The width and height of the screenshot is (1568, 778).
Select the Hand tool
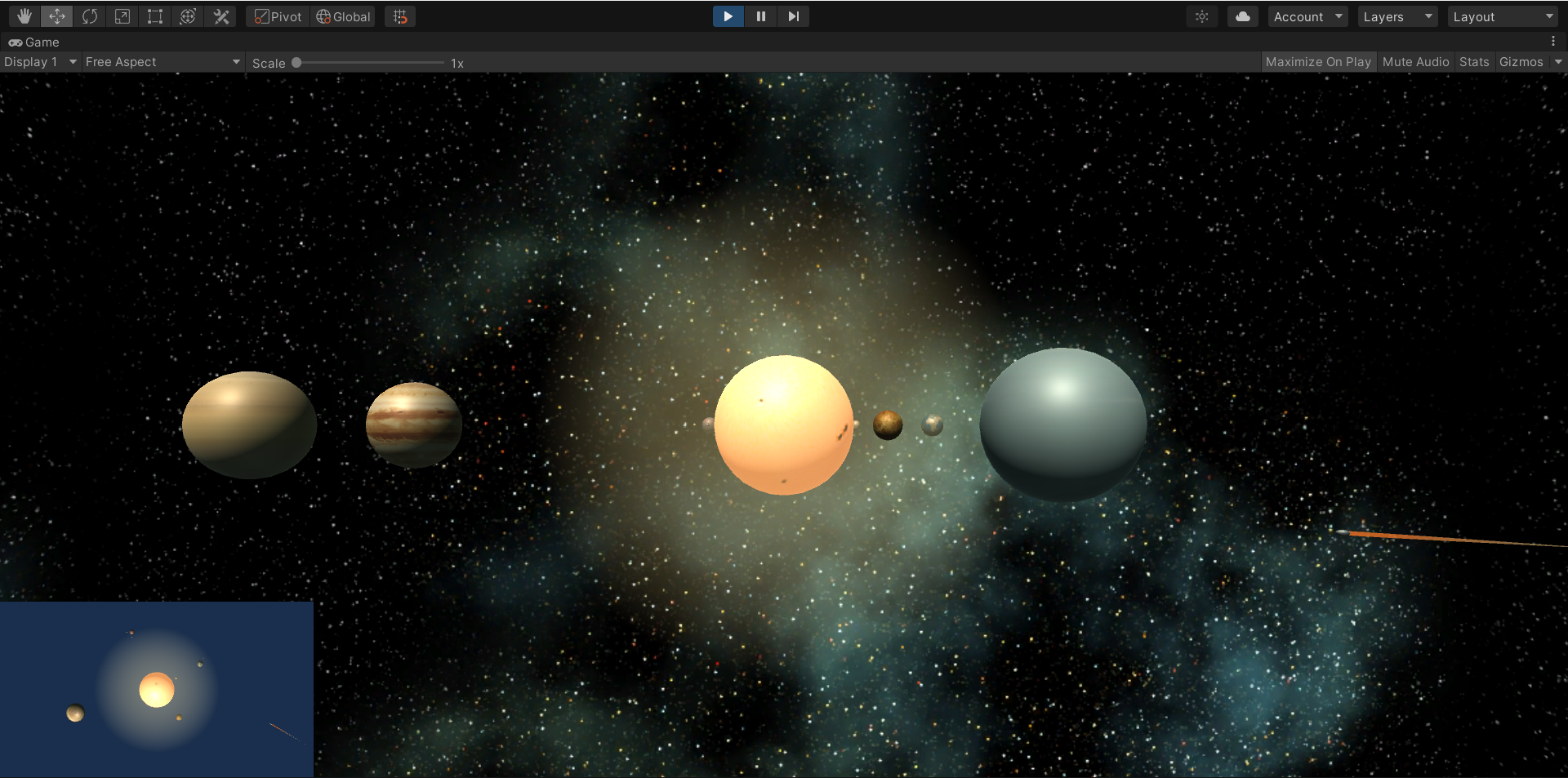point(24,16)
